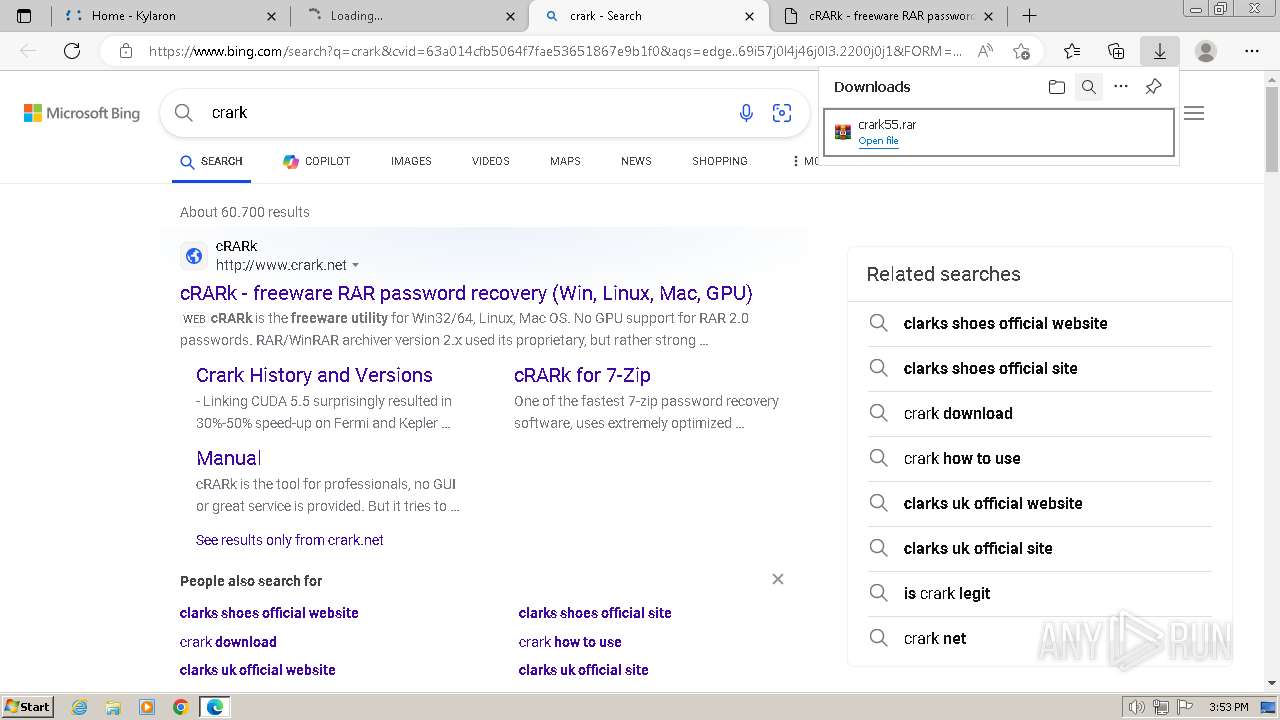Click the search magnifier in Bing box

(x=184, y=113)
